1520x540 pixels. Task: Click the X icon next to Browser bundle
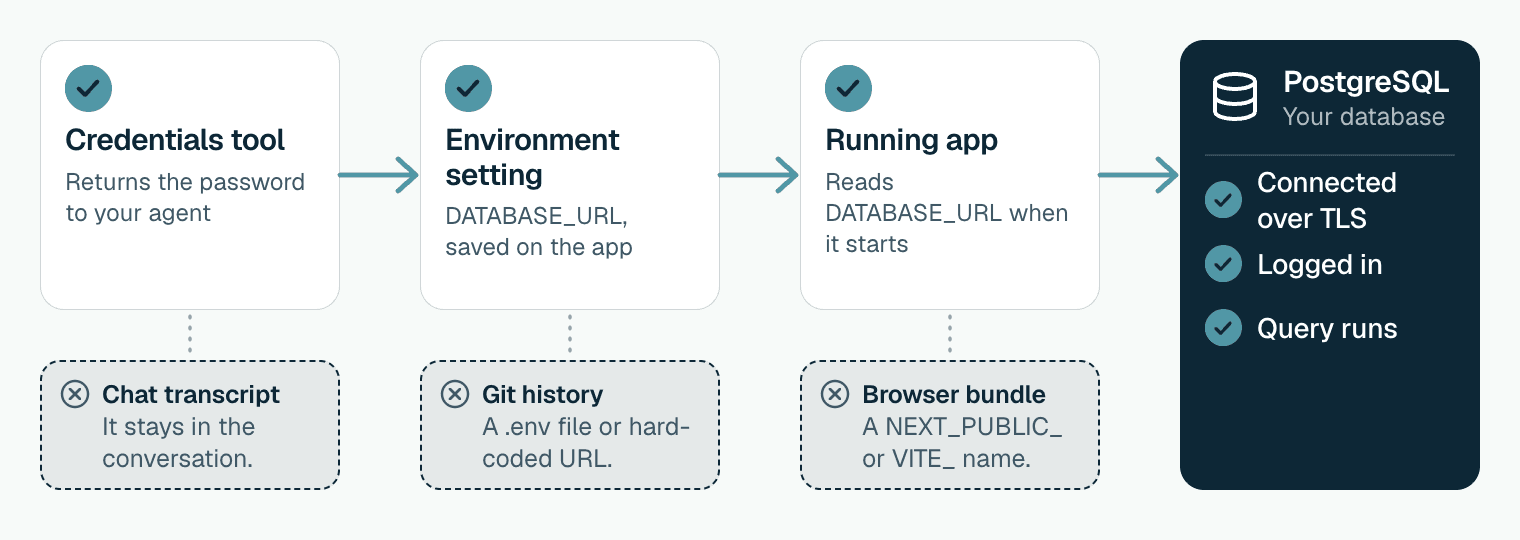pyautogui.click(x=835, y=394)
